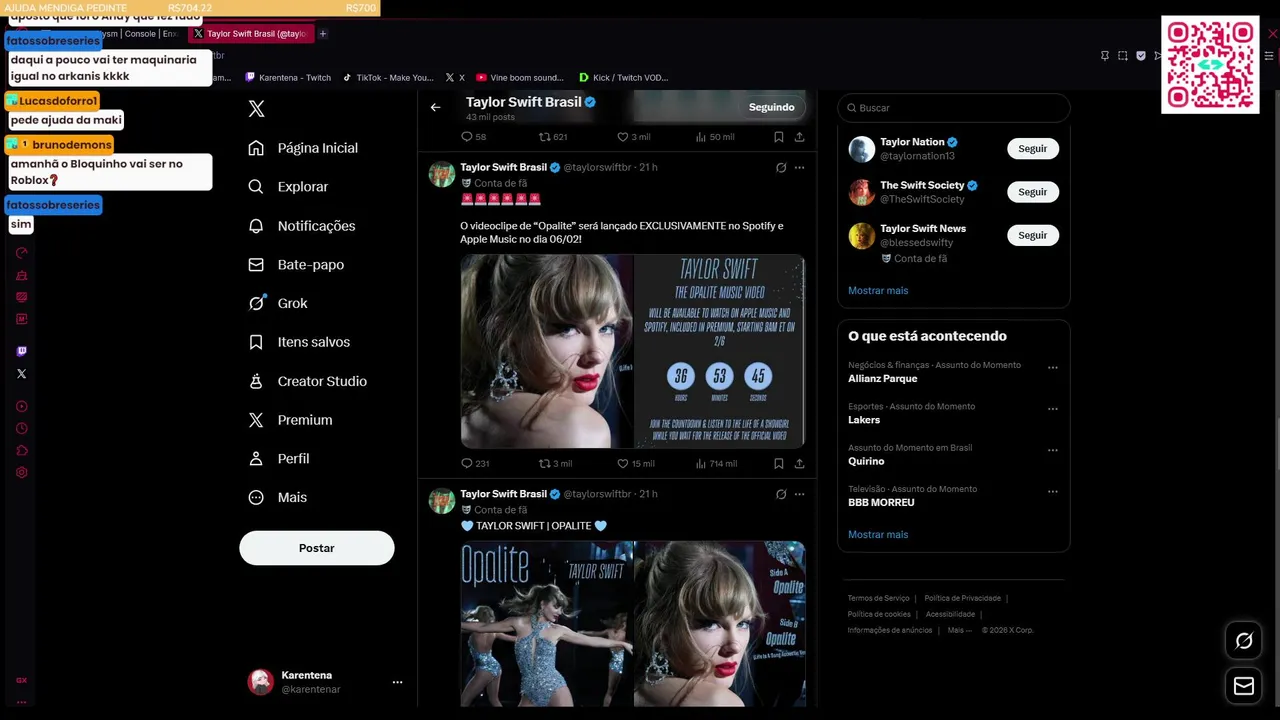
Task: Click the Buscar search field
Action: pos(954,107)
